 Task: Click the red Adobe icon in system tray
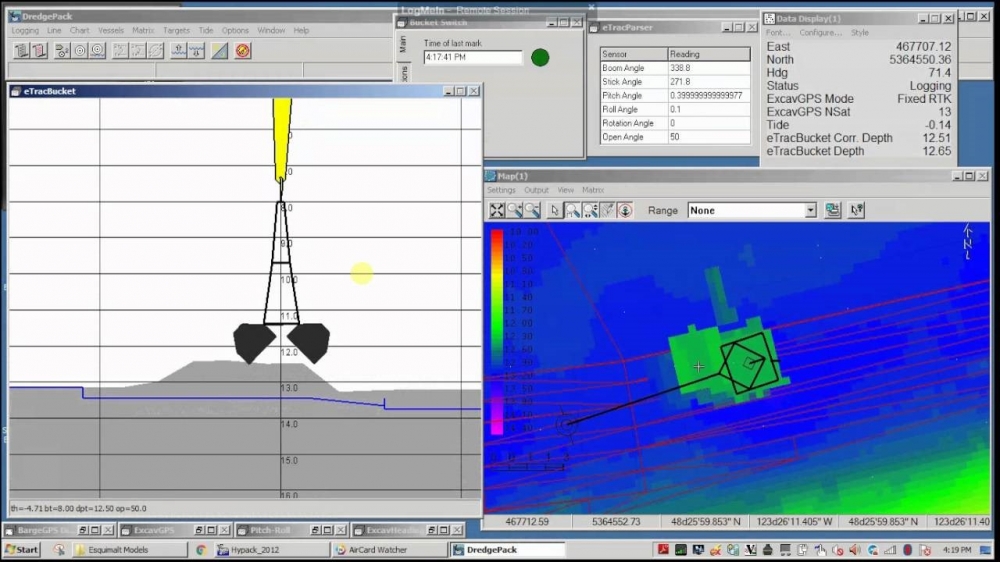pyautogui.click(x=663, y=549)
